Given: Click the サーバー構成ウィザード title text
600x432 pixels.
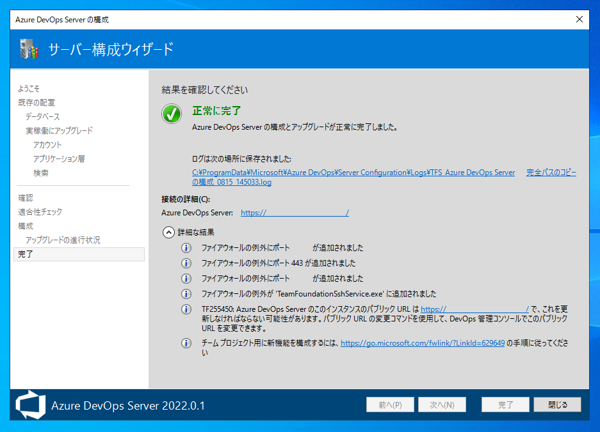Looking at the screenshot, I should tap(111, 49).
